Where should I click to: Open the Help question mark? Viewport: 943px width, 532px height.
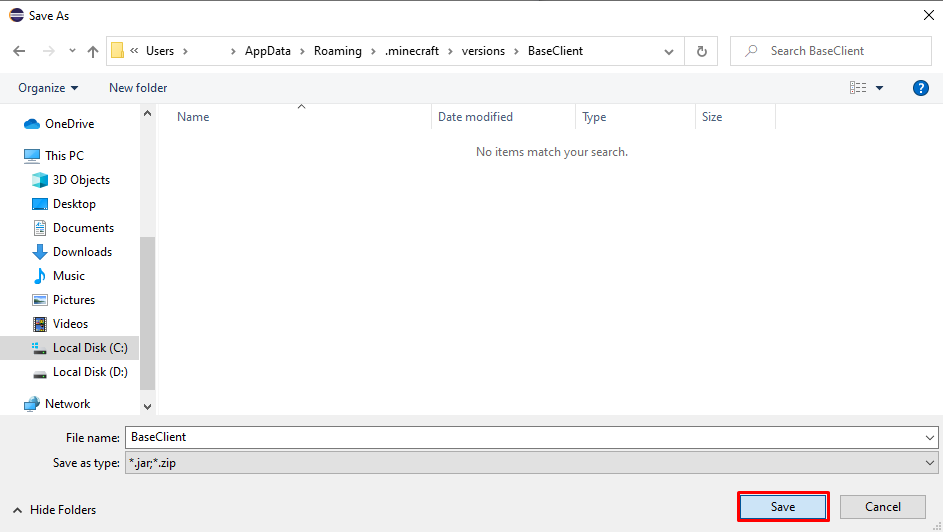pos(920,88)
